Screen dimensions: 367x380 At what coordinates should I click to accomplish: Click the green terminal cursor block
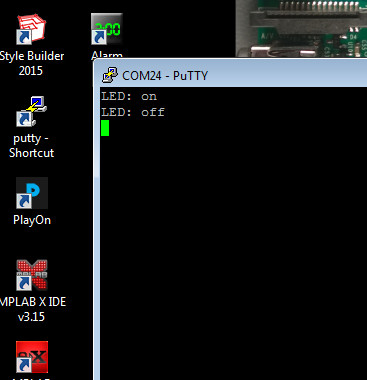click(x=105, y=128)
